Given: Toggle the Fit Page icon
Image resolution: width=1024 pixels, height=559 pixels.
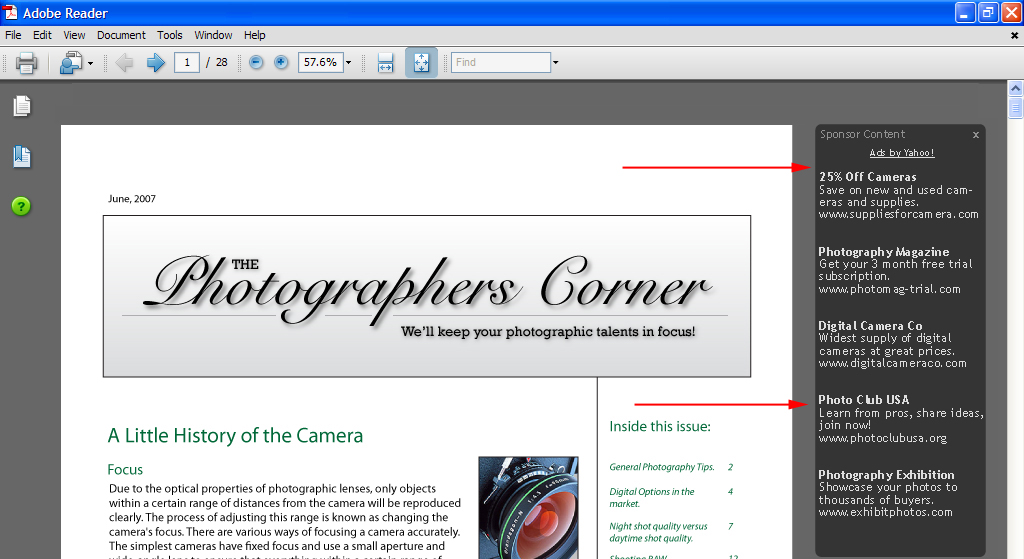Looking at the screenshot, I should (x=421, y=63).
